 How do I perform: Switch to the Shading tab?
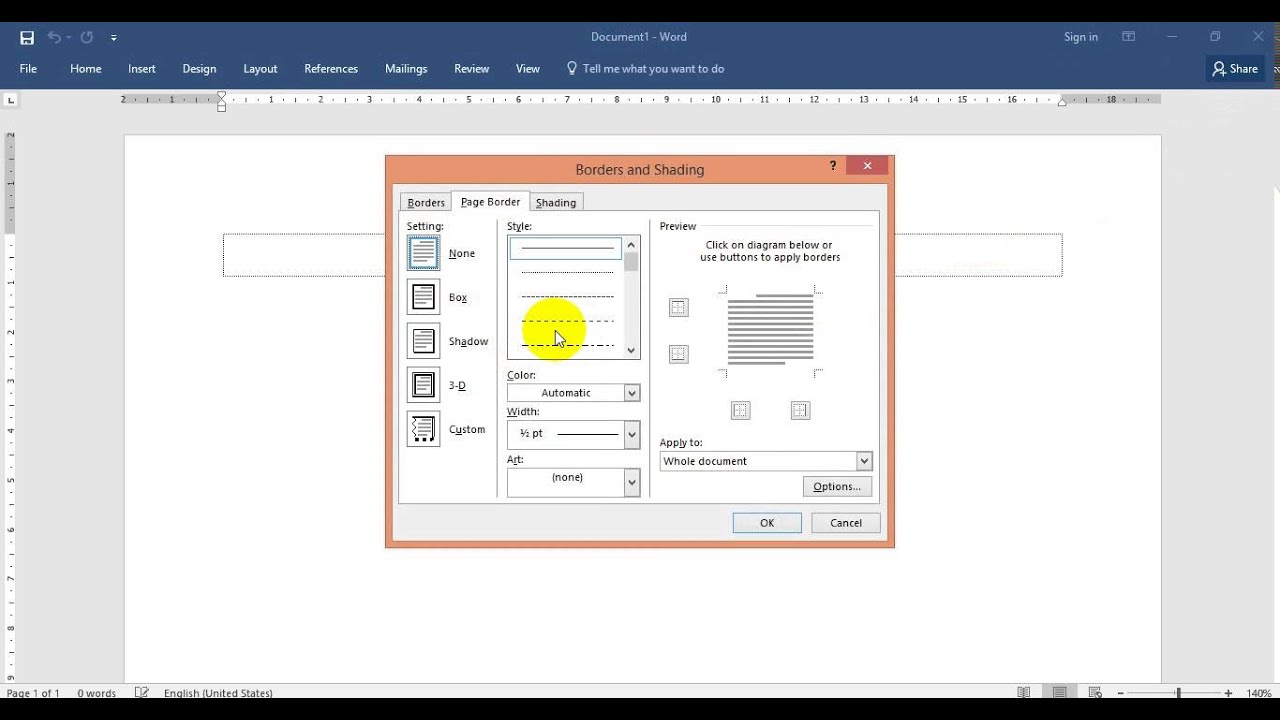coord(556,203)
